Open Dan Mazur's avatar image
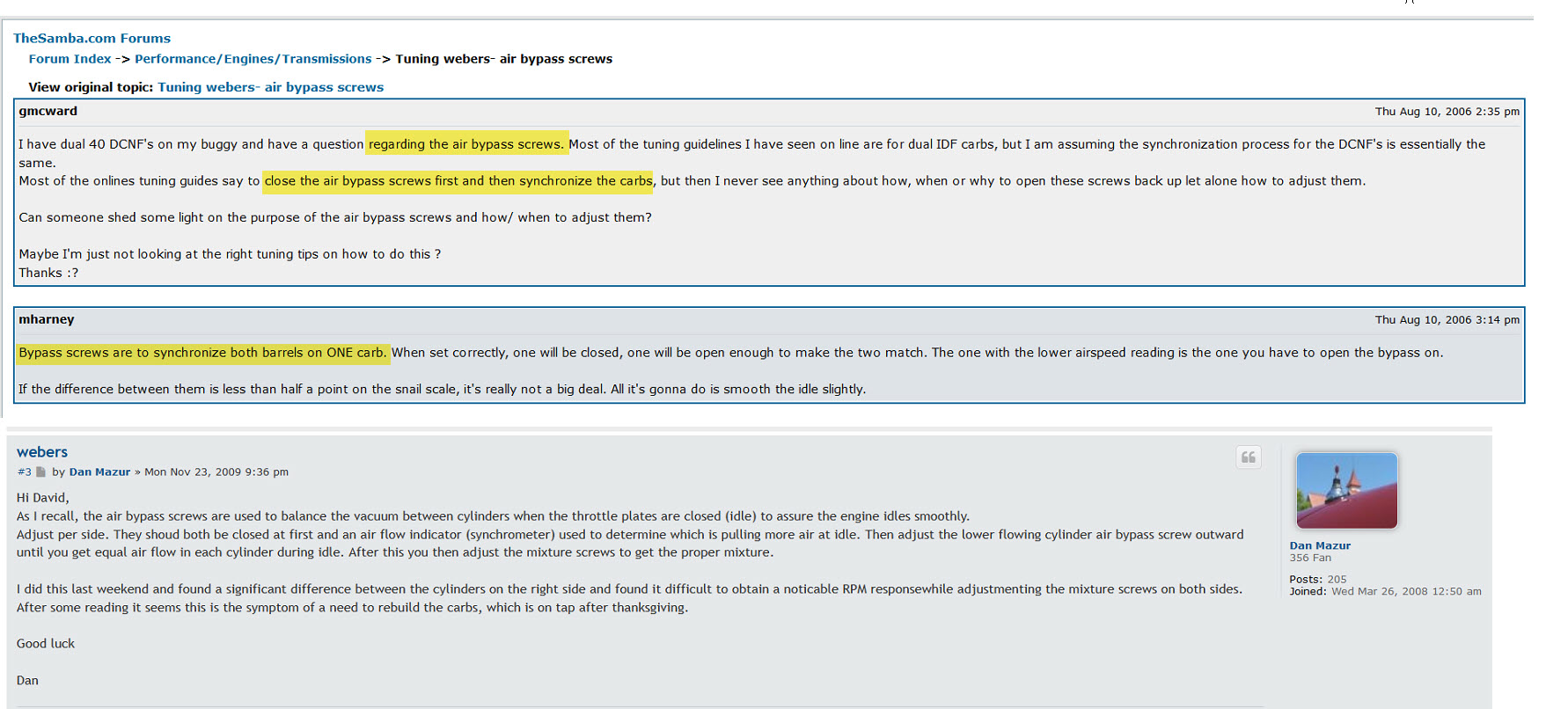Viewport: 1568px width, 709px height. pyautogui.click(x=1346, y=491)
